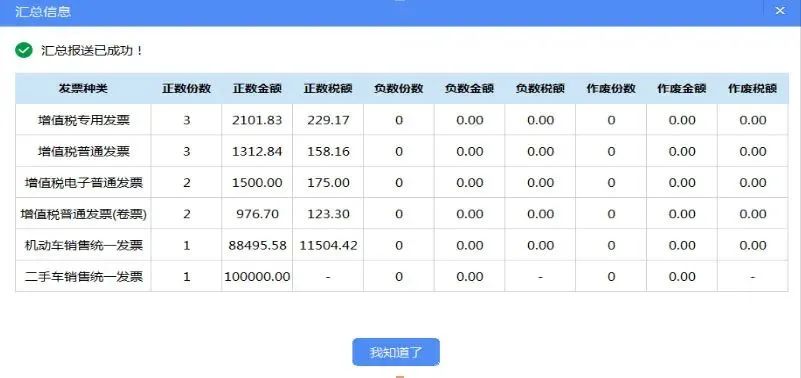Click the 汇总信息 dialog title
This screenshot has height=378, width=801.
(43, 12)
